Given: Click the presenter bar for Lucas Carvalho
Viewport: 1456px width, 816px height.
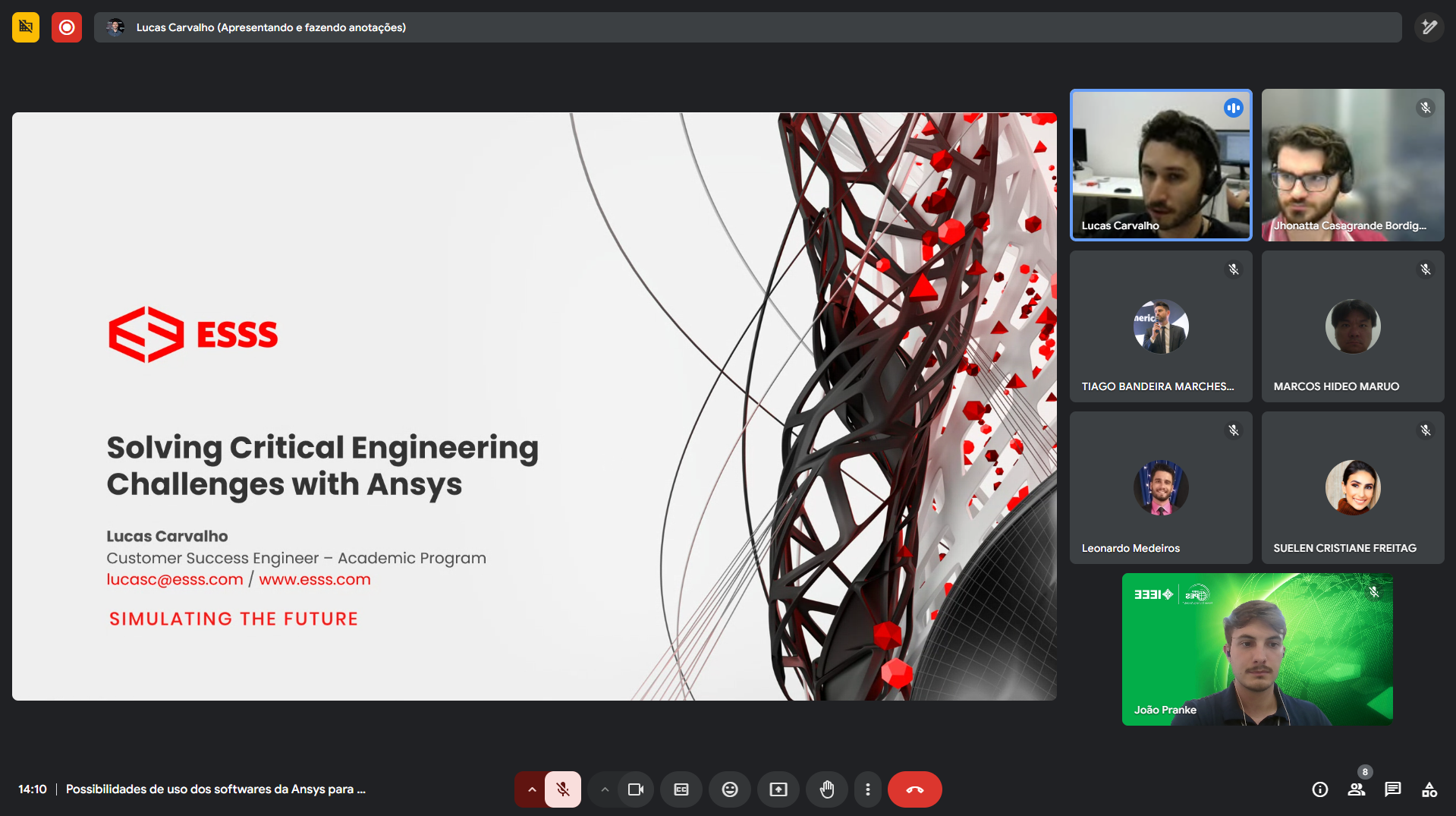Looking at the screenshot, I should [x=747, y=27].
